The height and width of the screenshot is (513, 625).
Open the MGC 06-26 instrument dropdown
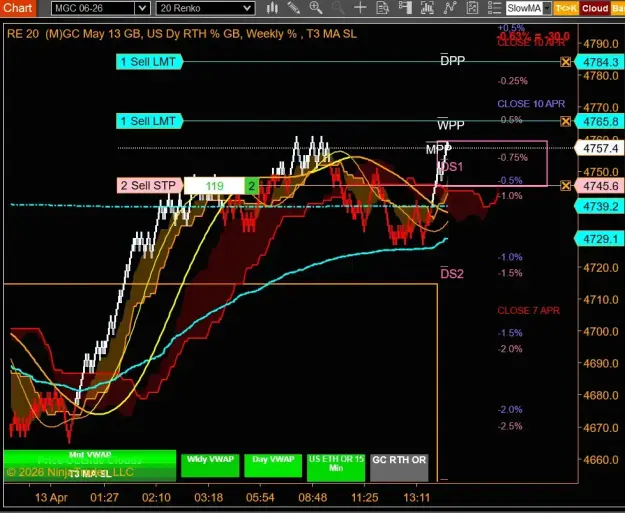pyautogui.click(x=142, y=8)
